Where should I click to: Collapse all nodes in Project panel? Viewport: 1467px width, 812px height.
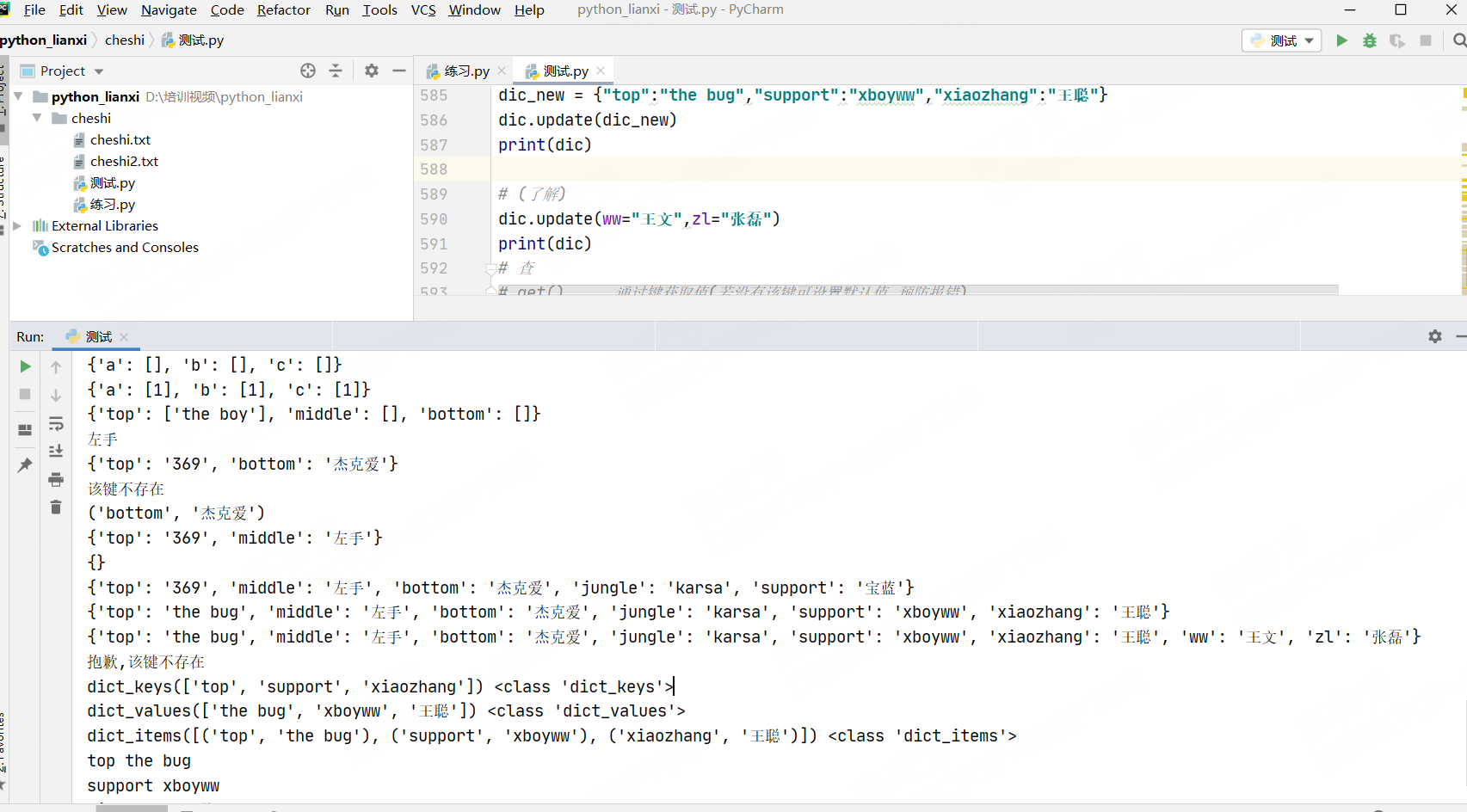click(x=335, y=71)
